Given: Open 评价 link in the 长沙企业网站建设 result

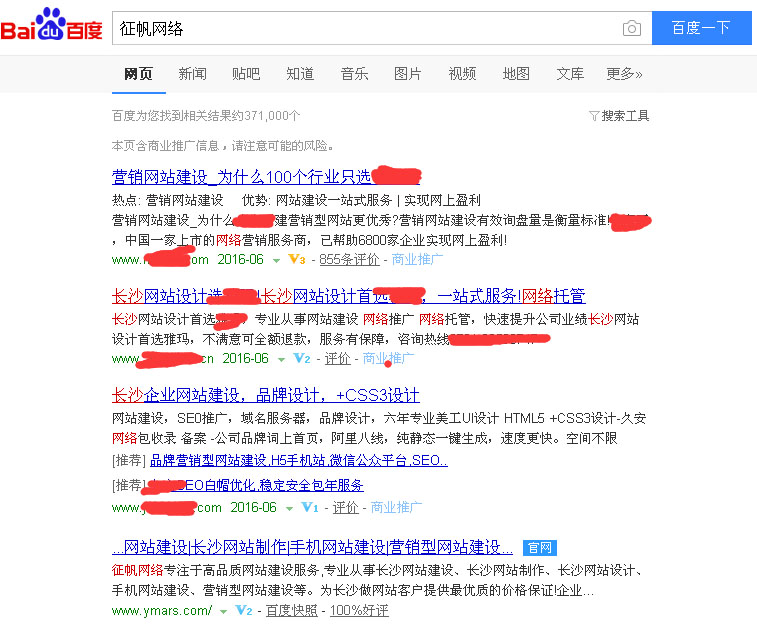Looking at the screenshot, I should click(346, 508).
